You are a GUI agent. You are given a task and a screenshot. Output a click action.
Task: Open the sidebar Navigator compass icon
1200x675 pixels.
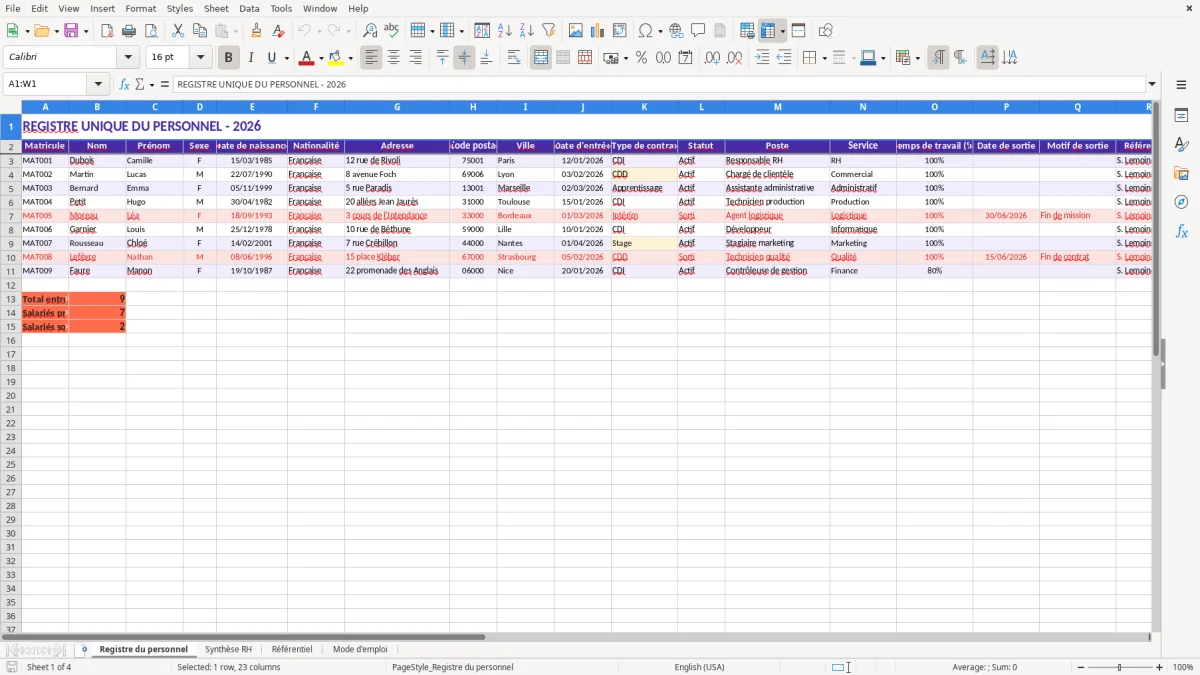(x=1181, y=202)
